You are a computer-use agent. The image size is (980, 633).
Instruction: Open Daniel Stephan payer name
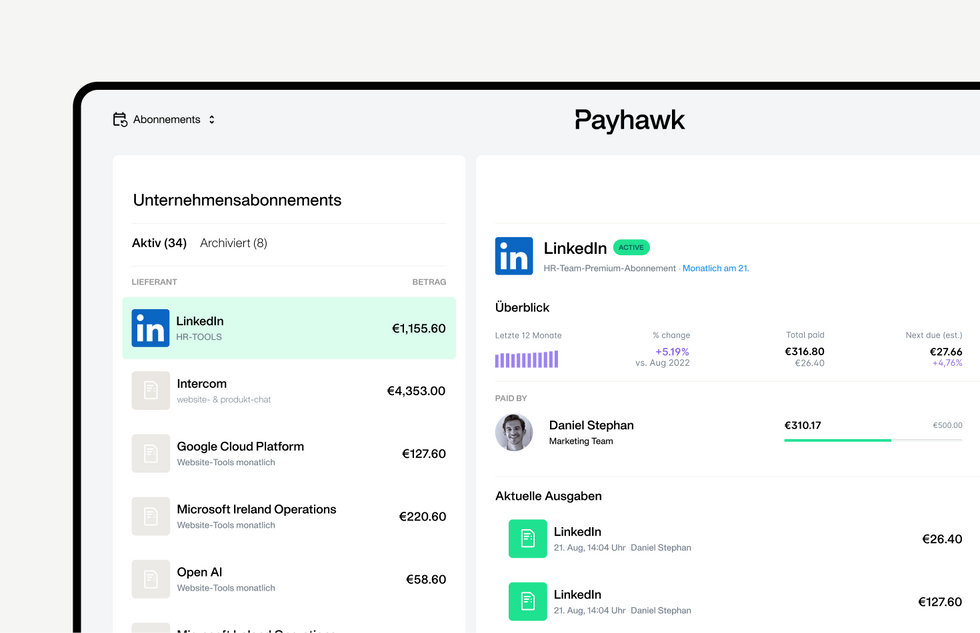pos(591,426)
